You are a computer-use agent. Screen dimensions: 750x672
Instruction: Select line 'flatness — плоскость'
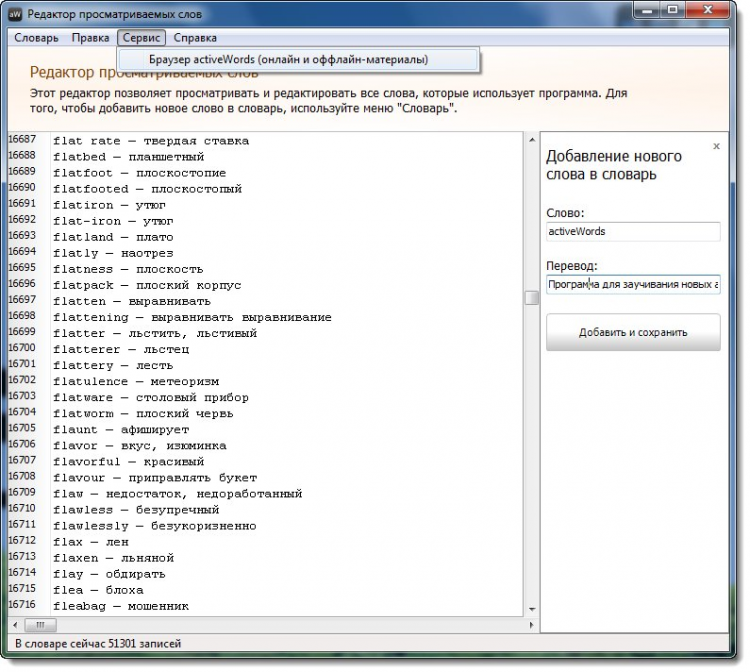tap(128, 269)
